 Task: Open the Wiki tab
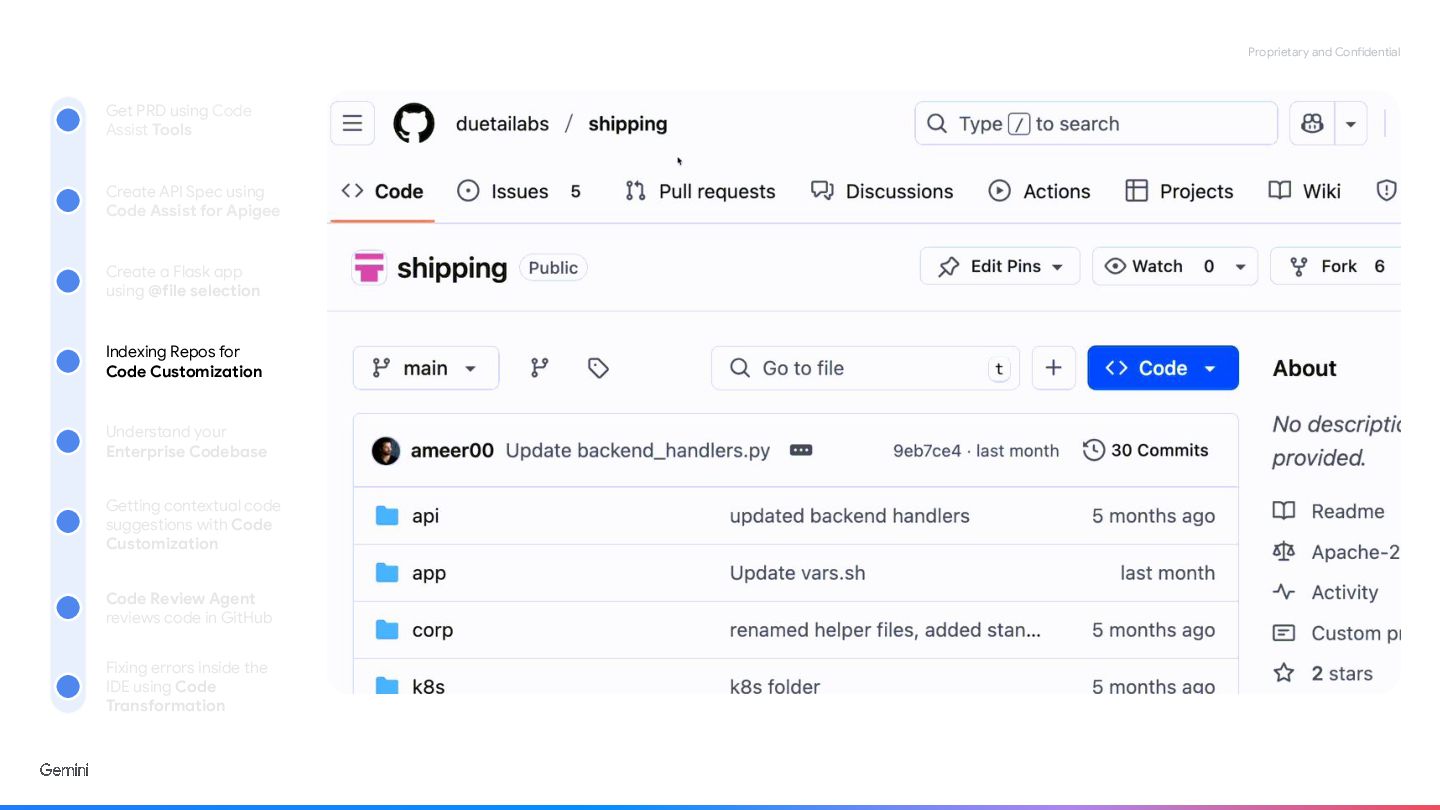point(1304,191)
